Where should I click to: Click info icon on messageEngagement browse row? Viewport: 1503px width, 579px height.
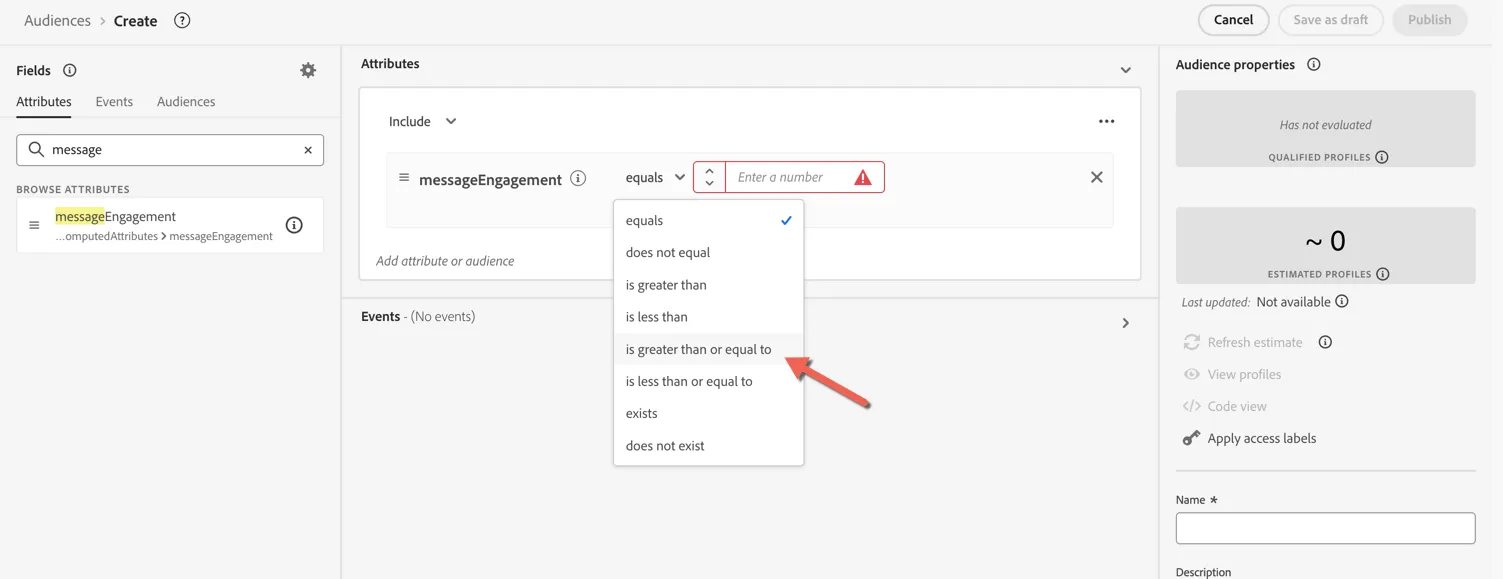point(294,225)
